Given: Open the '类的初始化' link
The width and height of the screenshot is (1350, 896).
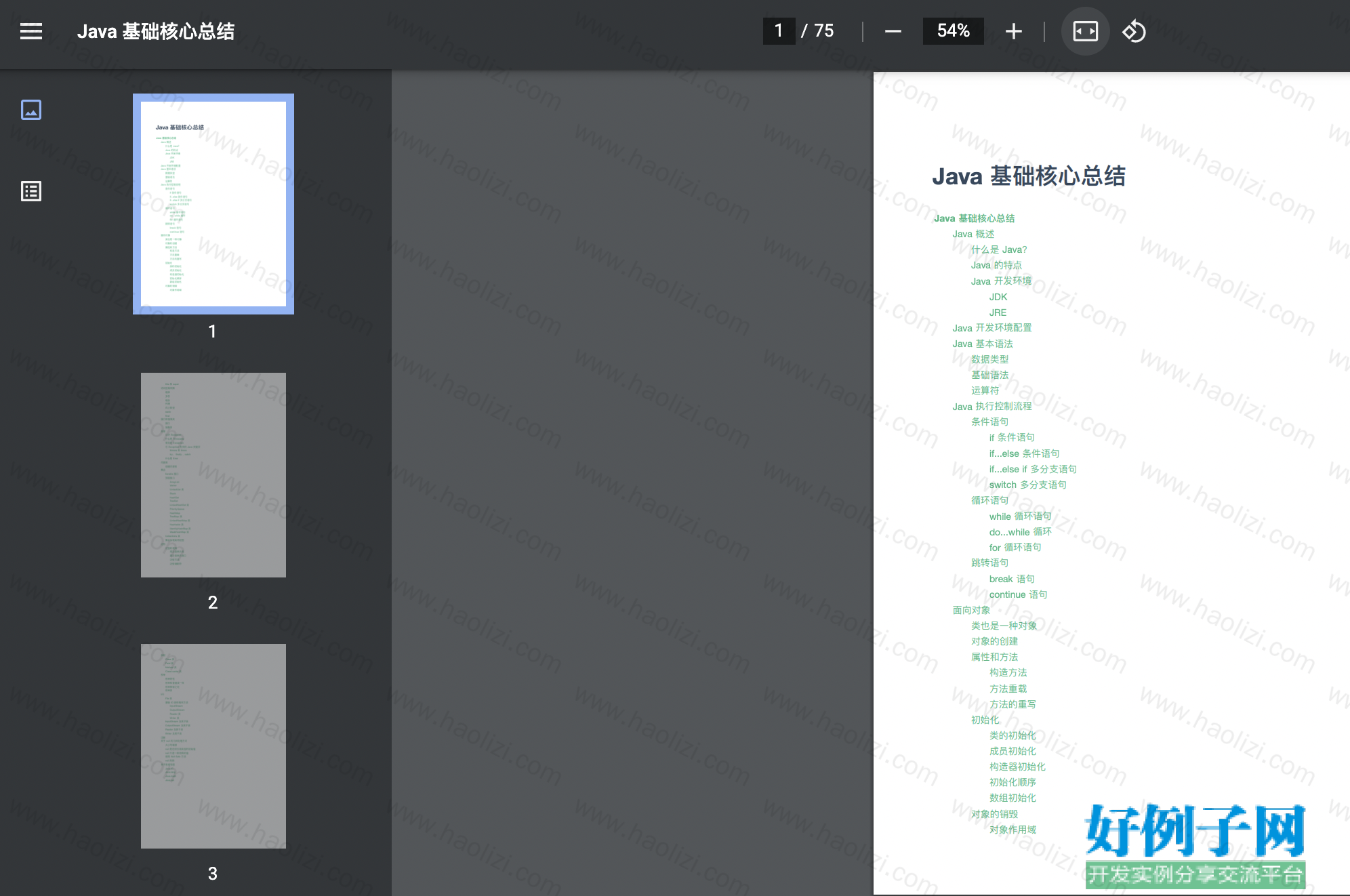Looking at the screenshot, I should coord(1012,735).
